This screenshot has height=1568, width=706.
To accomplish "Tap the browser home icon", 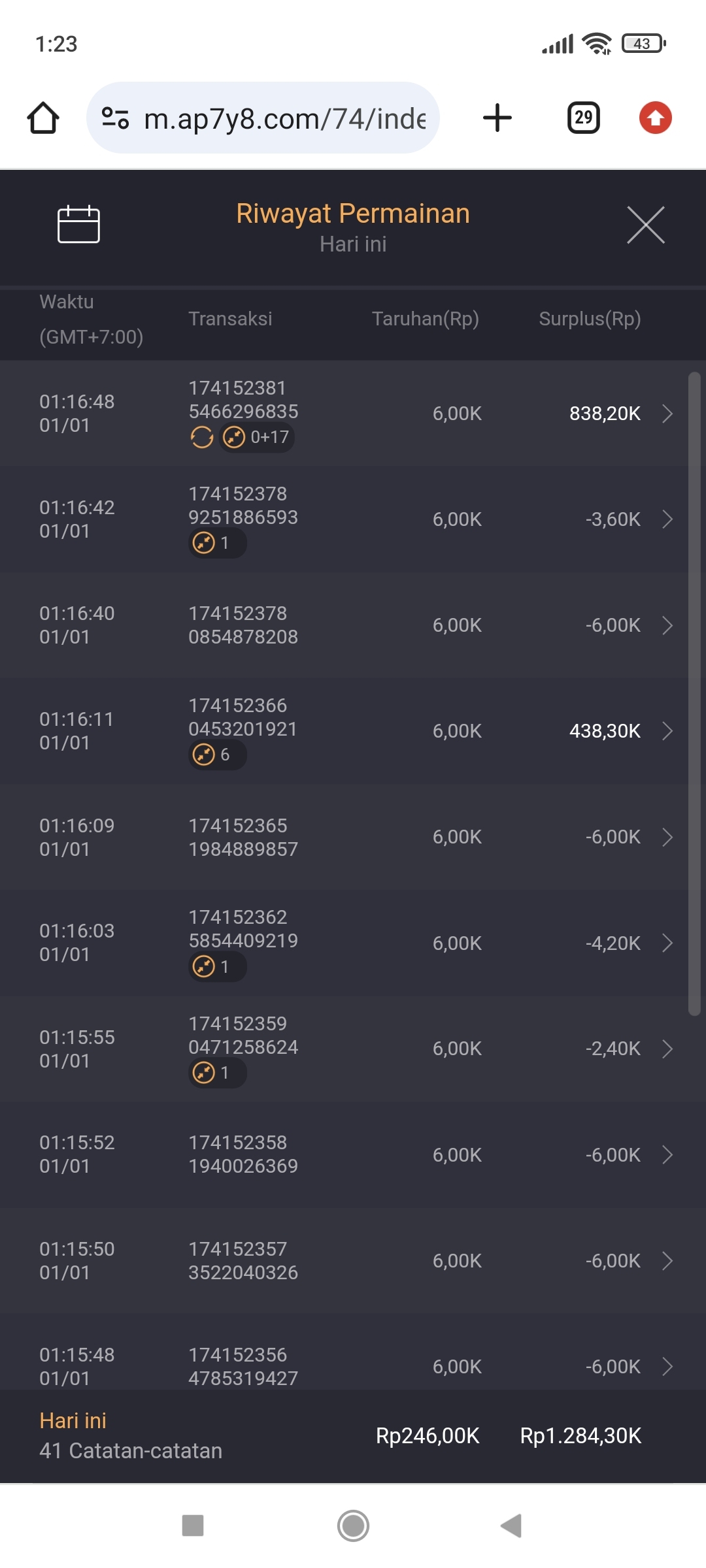I will [43, 118].
